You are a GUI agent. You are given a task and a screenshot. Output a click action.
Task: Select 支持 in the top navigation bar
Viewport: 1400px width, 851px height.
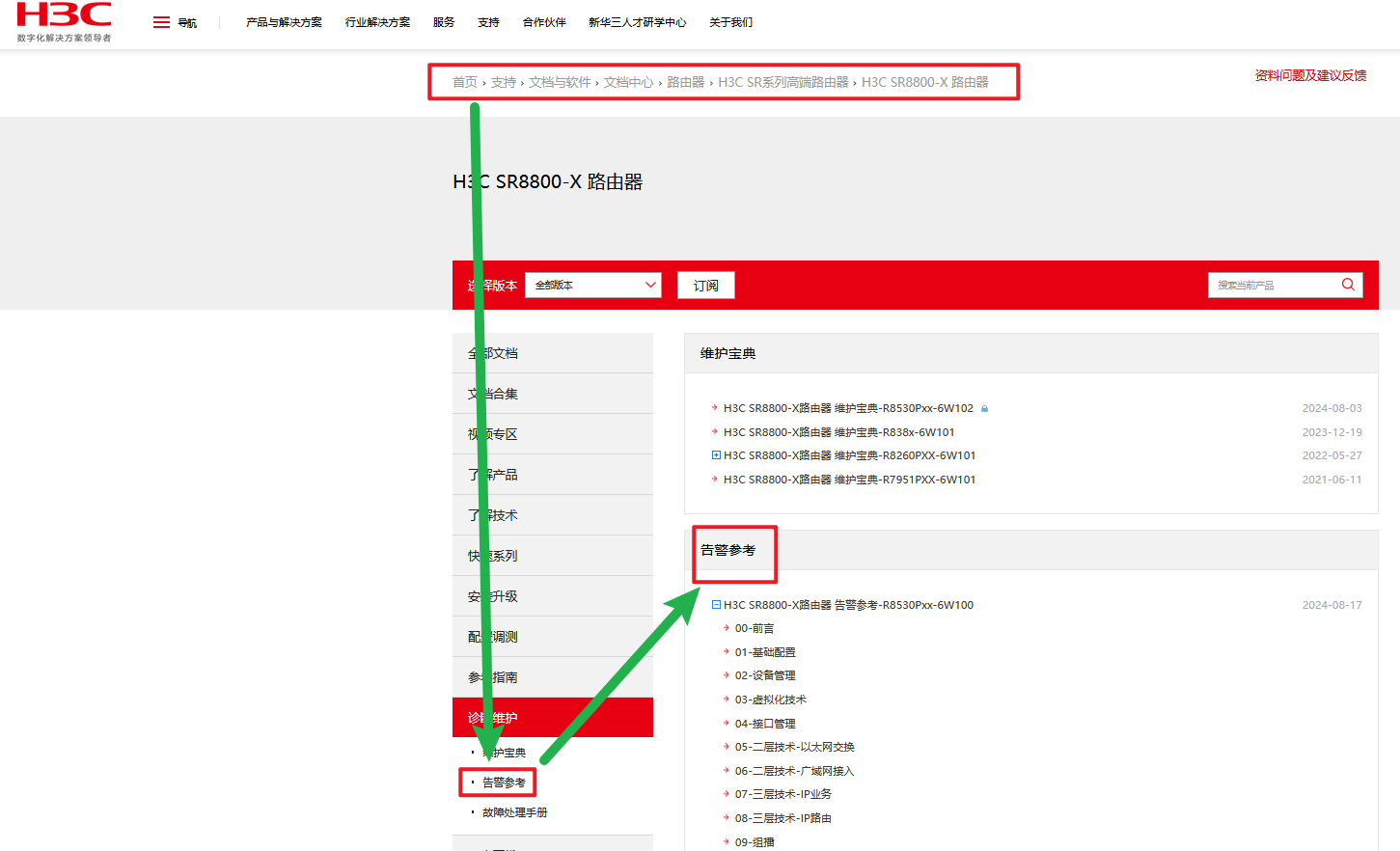point(488,22)
